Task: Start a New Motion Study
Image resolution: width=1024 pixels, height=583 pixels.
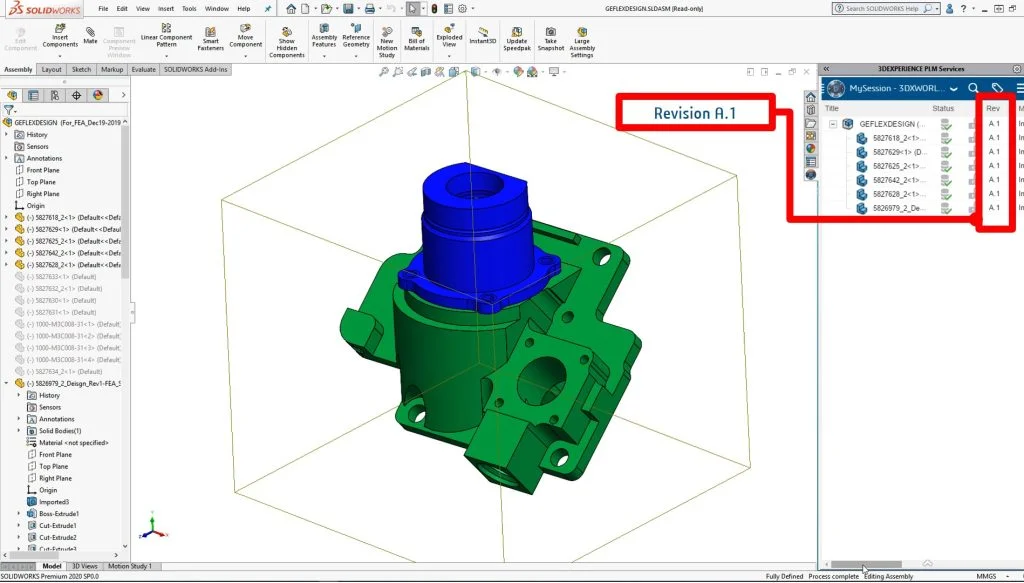Action: click(x=387, y=43)
